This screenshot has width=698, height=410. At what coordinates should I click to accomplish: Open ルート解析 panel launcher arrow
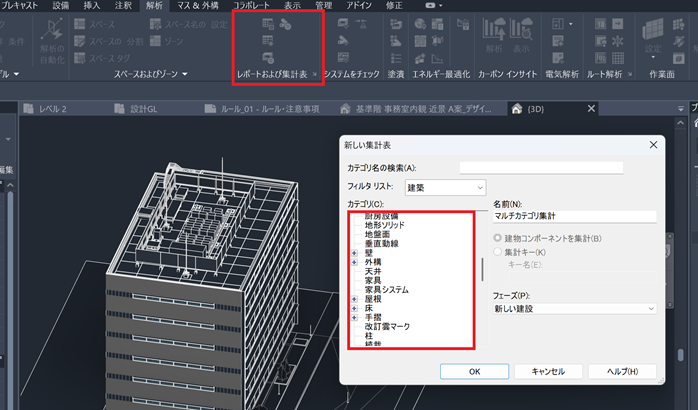pos(629,74)
